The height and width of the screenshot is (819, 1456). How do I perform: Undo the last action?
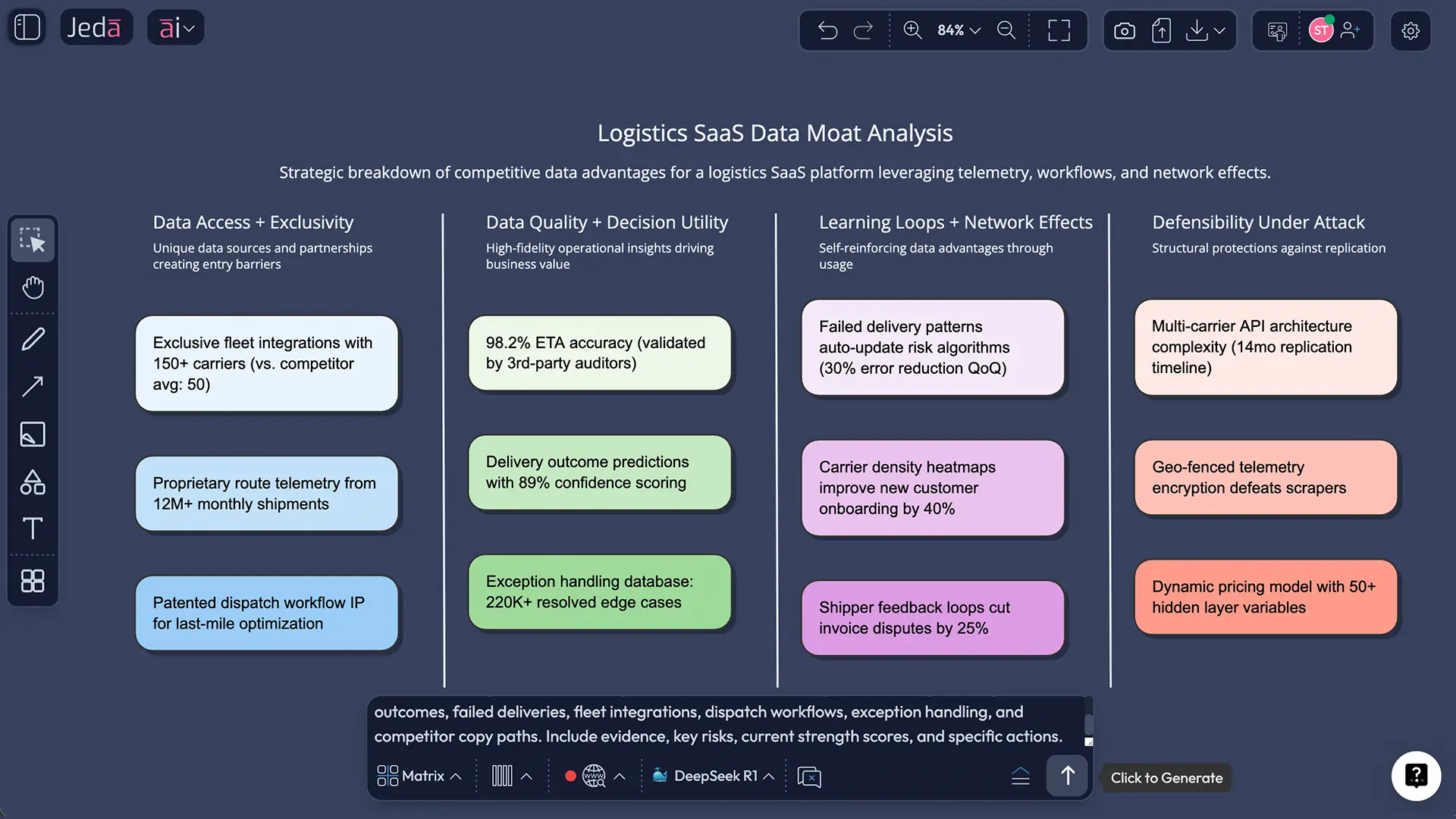pyautogui.click(x=828, y=30)
